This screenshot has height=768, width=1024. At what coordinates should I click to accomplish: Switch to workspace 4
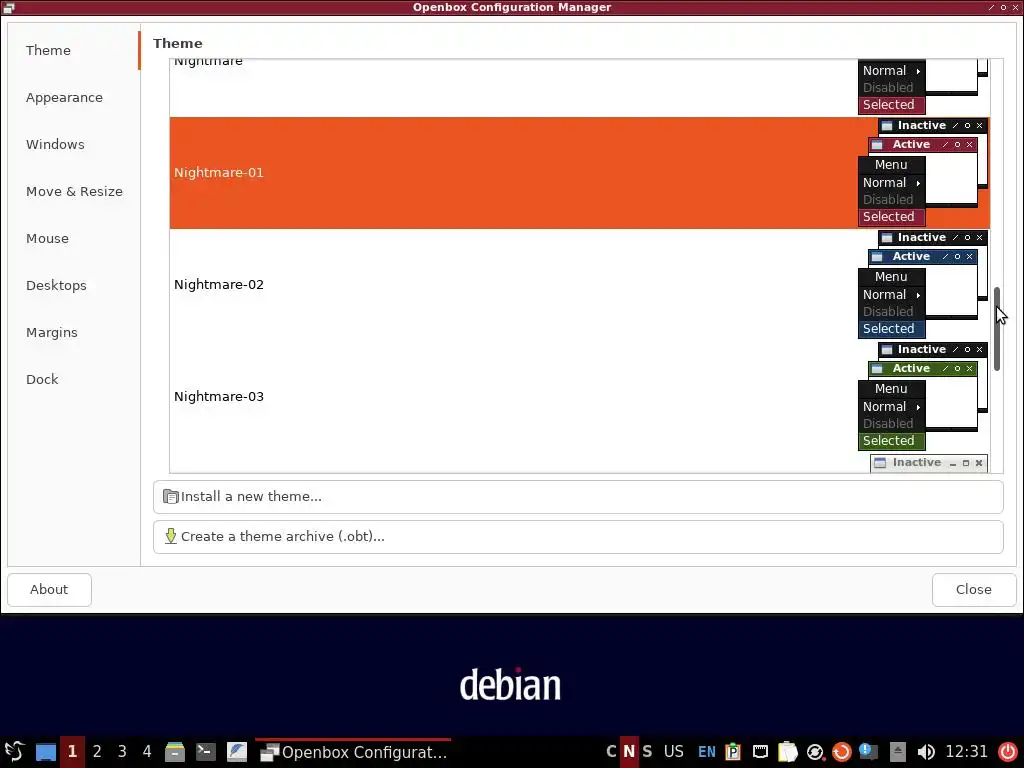click(x=147, y=752)
